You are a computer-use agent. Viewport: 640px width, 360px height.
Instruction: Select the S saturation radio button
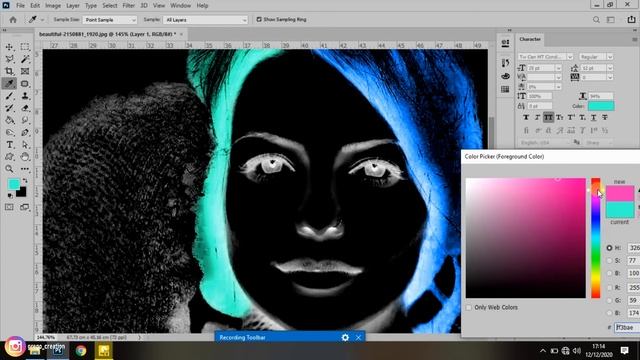coord(609,260)
